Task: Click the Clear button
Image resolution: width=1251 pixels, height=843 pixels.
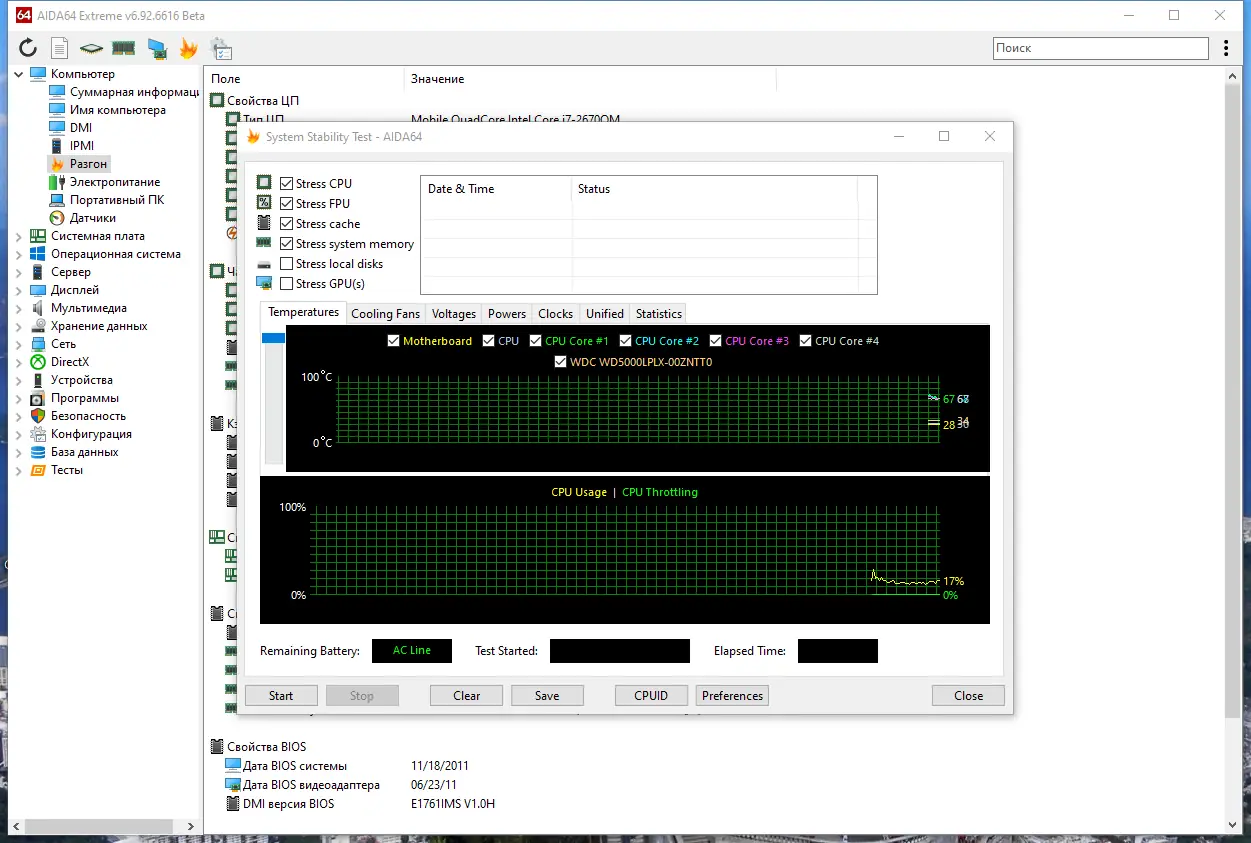Action: [467, 696]
